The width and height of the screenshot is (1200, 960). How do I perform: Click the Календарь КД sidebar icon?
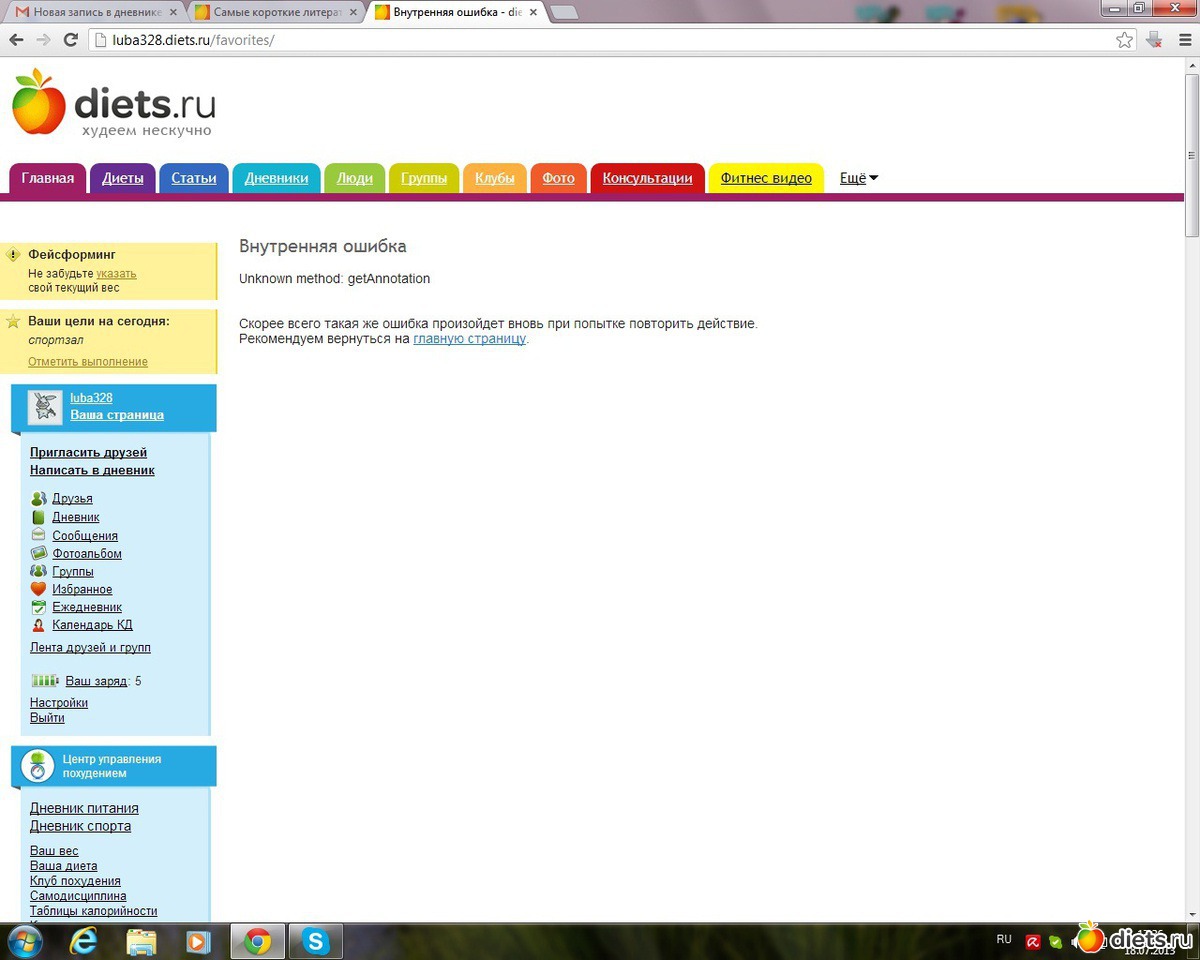(38, 625)
